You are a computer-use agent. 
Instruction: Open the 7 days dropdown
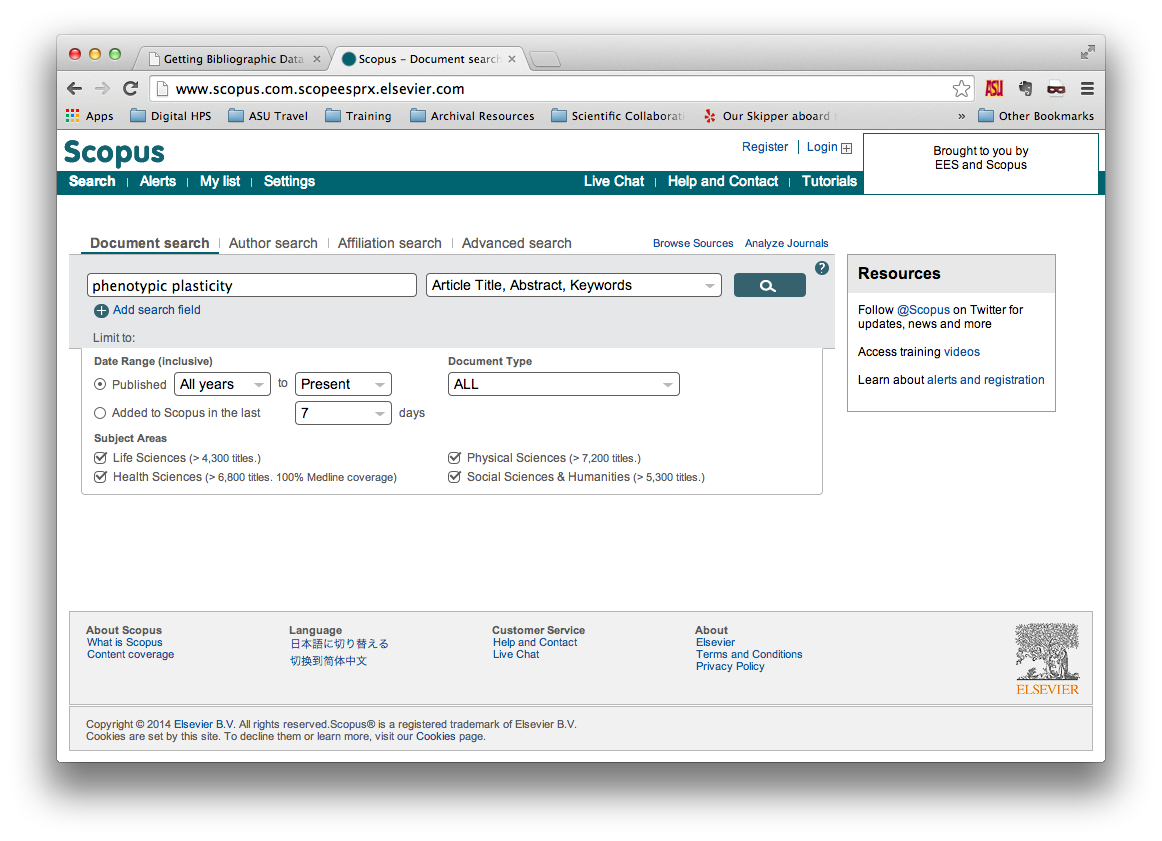click(x=343, y=413)
